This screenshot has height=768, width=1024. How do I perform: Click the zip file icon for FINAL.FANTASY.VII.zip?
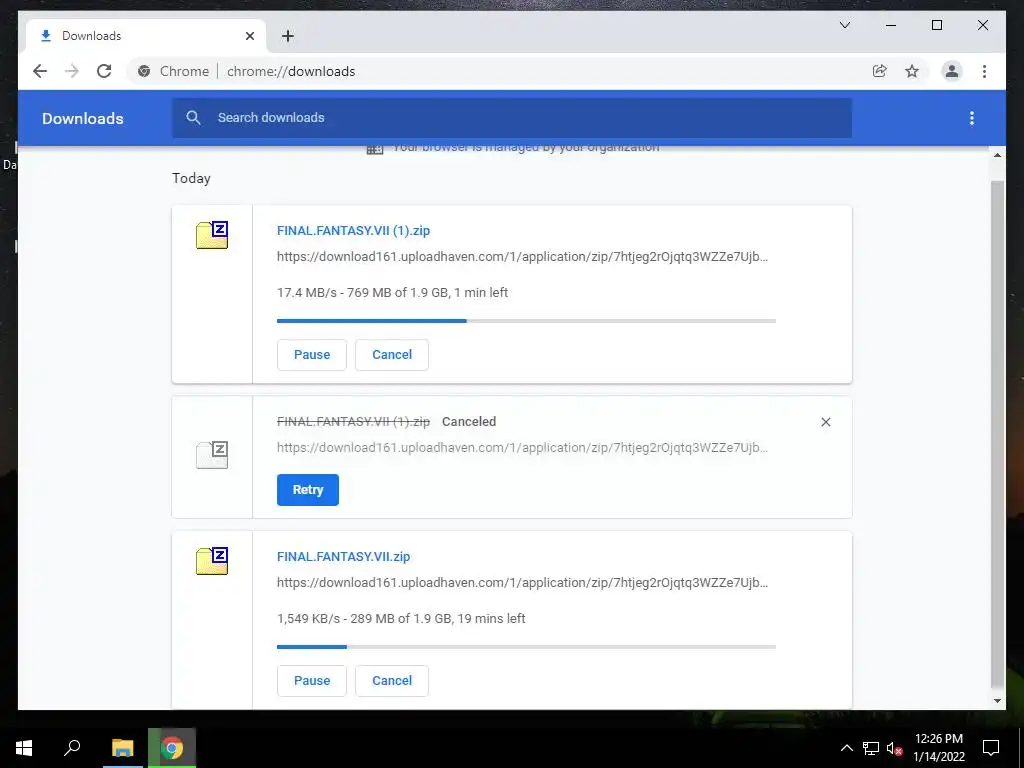pos(212,561)
